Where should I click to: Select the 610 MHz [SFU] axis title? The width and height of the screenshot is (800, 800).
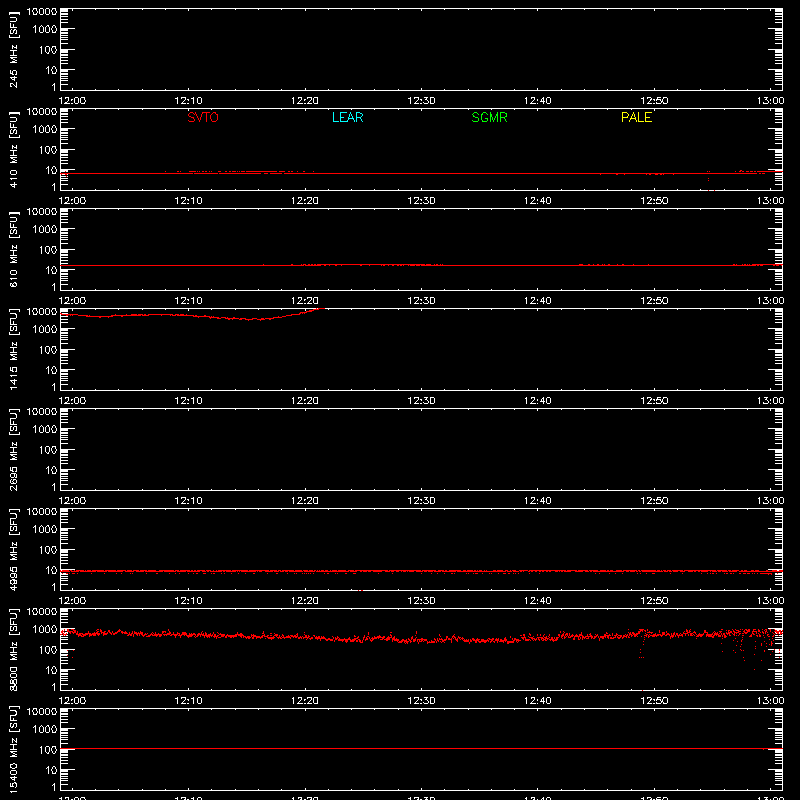pyautogui.click(x=14, y=249)
